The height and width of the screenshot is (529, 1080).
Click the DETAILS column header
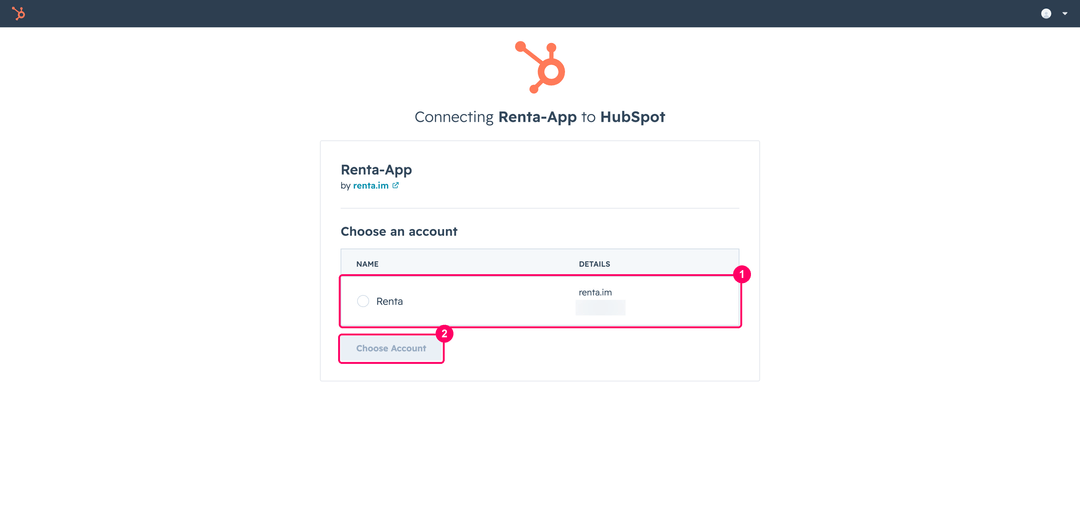coord(594,264)
